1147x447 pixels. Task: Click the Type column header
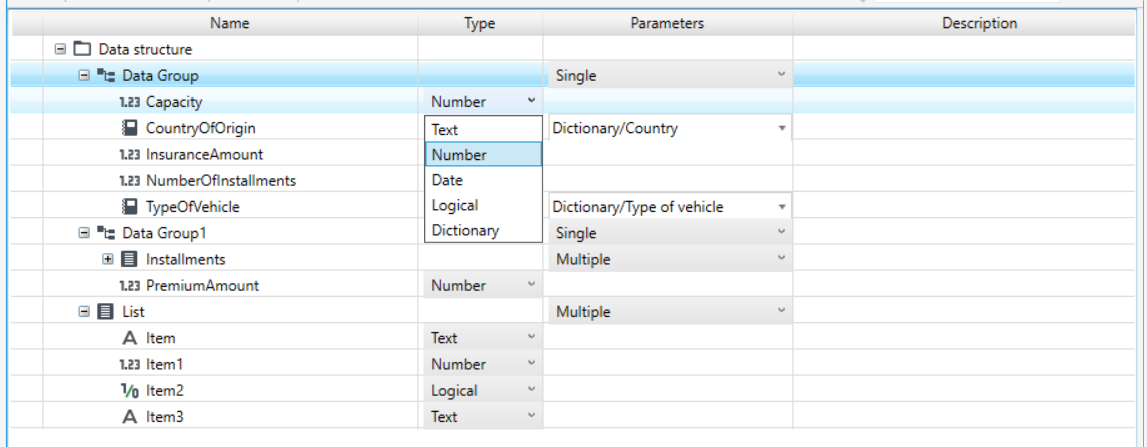pyautogui.click(x=480, y=23)
